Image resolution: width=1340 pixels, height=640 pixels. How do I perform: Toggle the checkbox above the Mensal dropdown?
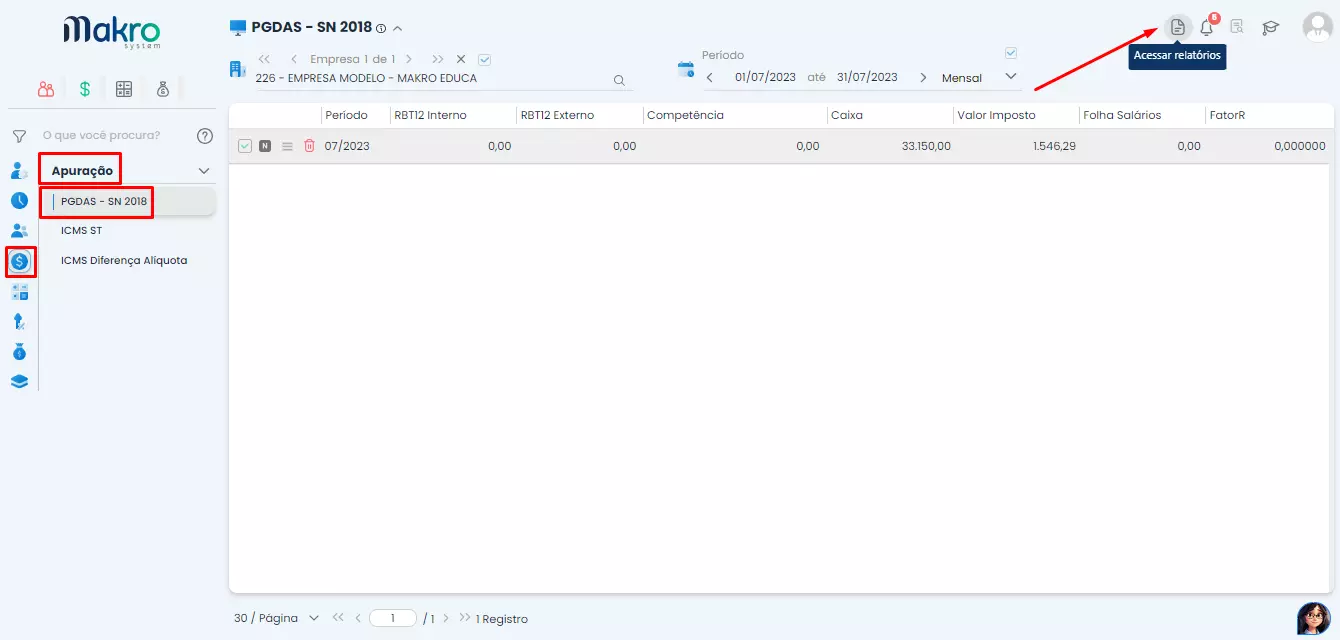click(x=1011, y=53)
